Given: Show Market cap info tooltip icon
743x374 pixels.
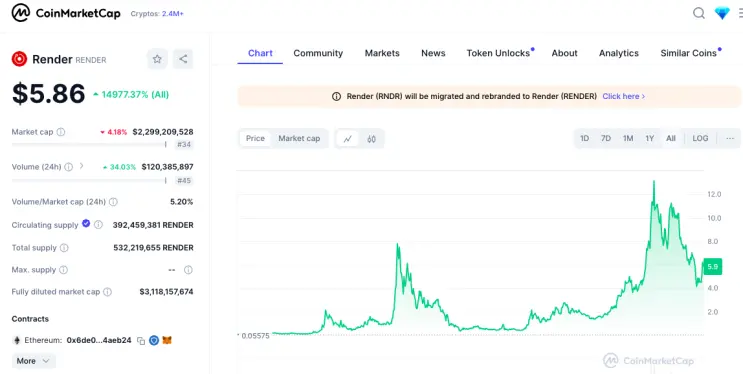Looking at the screenshot, I should (61, 132).
